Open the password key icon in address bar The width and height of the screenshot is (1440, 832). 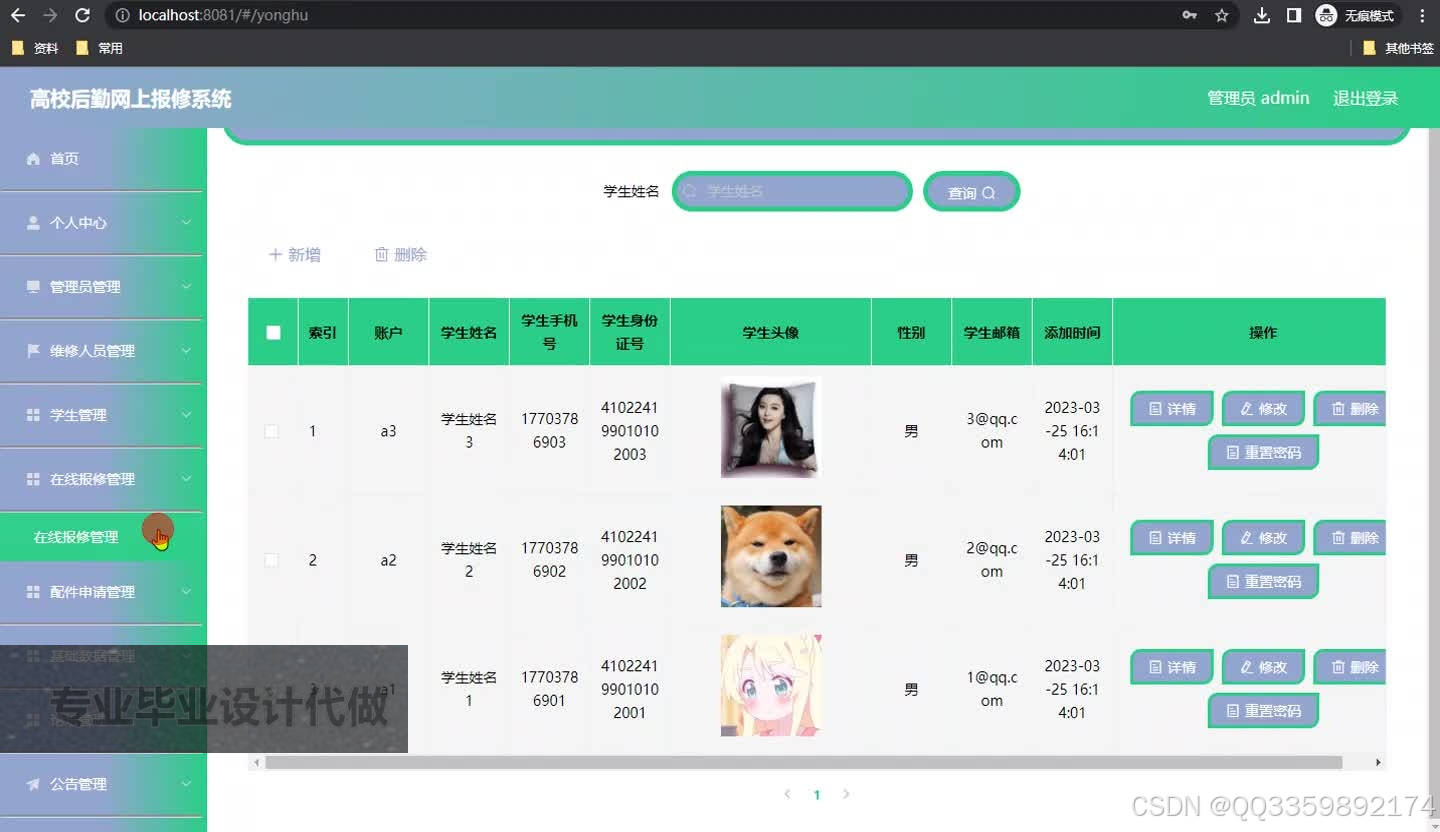click(x=1189, y=15)
